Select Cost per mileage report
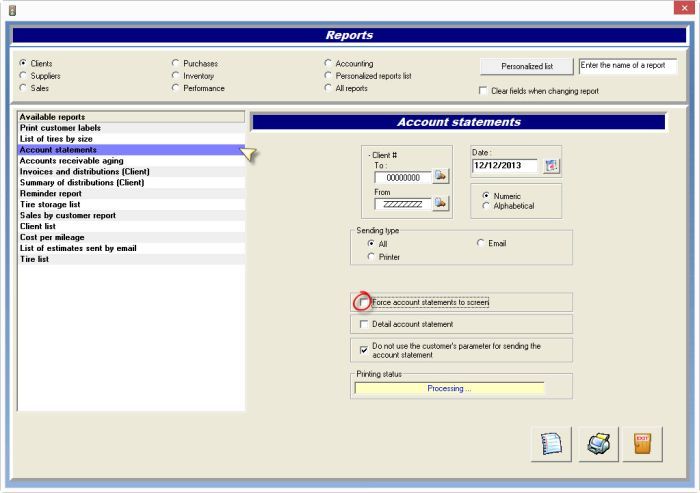The width and height of the screenshot is (700, 493). [x=131, y=237]
